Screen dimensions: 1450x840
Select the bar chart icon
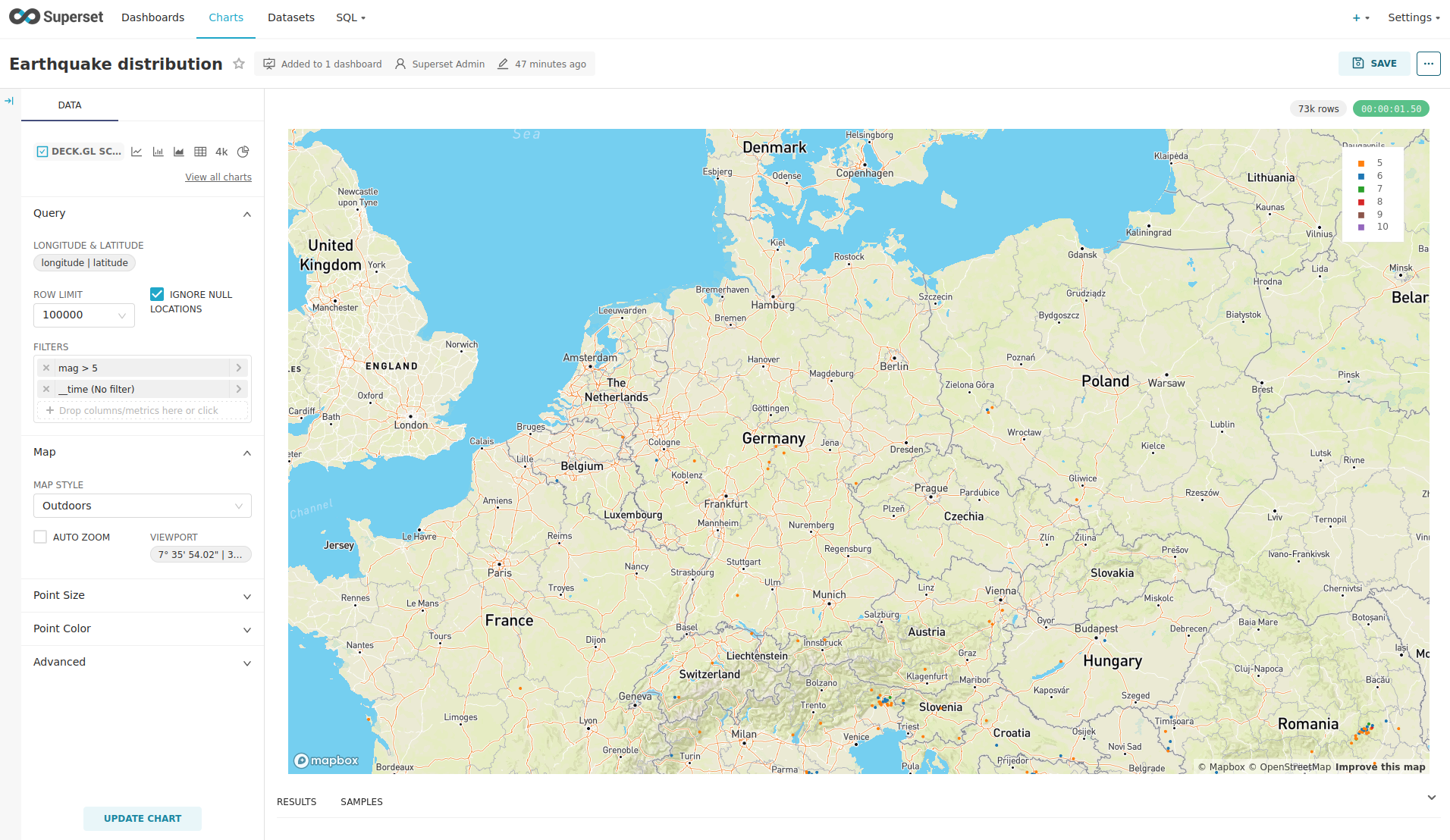[x=158, y=152]
